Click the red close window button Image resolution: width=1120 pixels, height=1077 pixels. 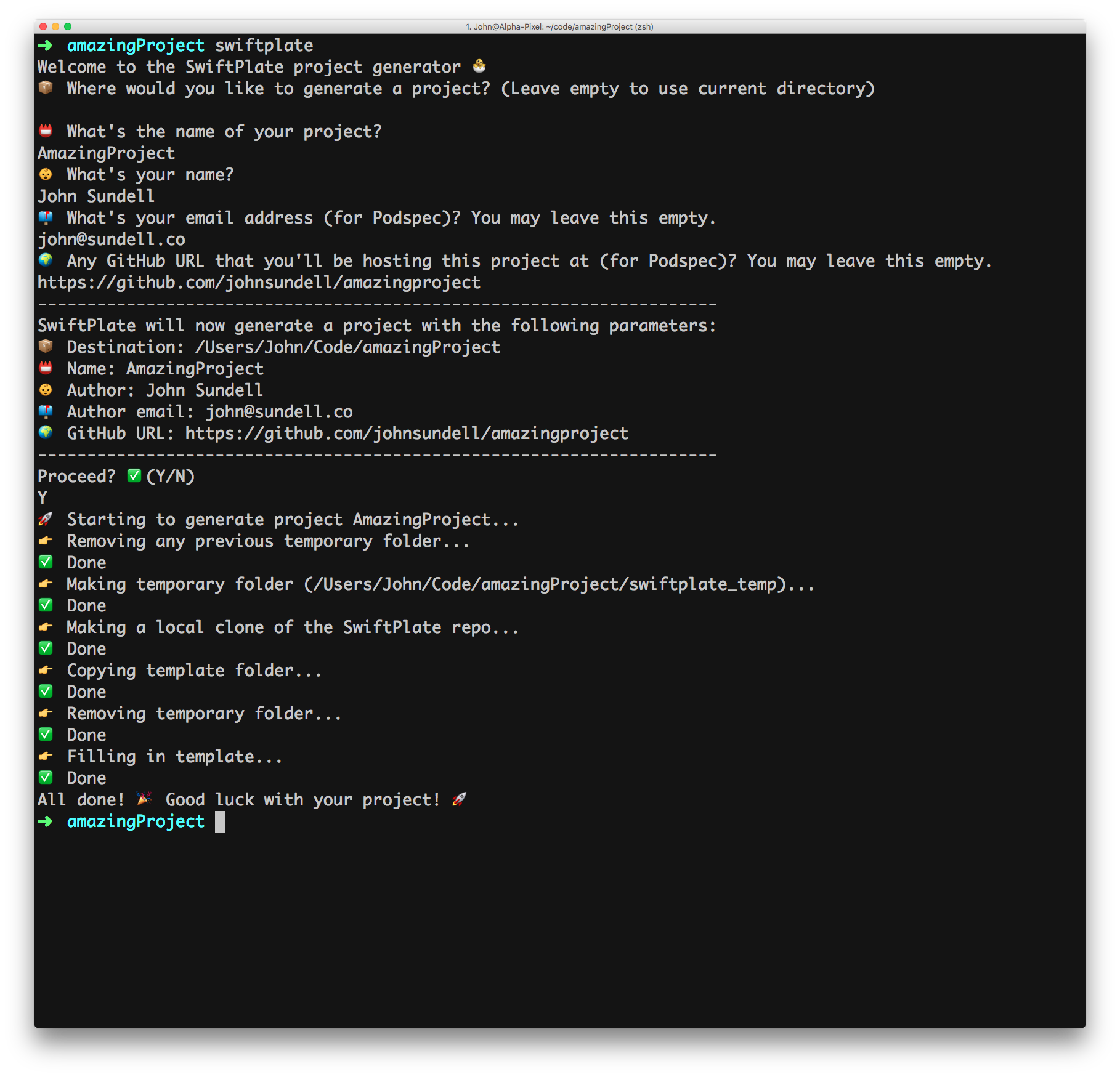tap(43, 26)
